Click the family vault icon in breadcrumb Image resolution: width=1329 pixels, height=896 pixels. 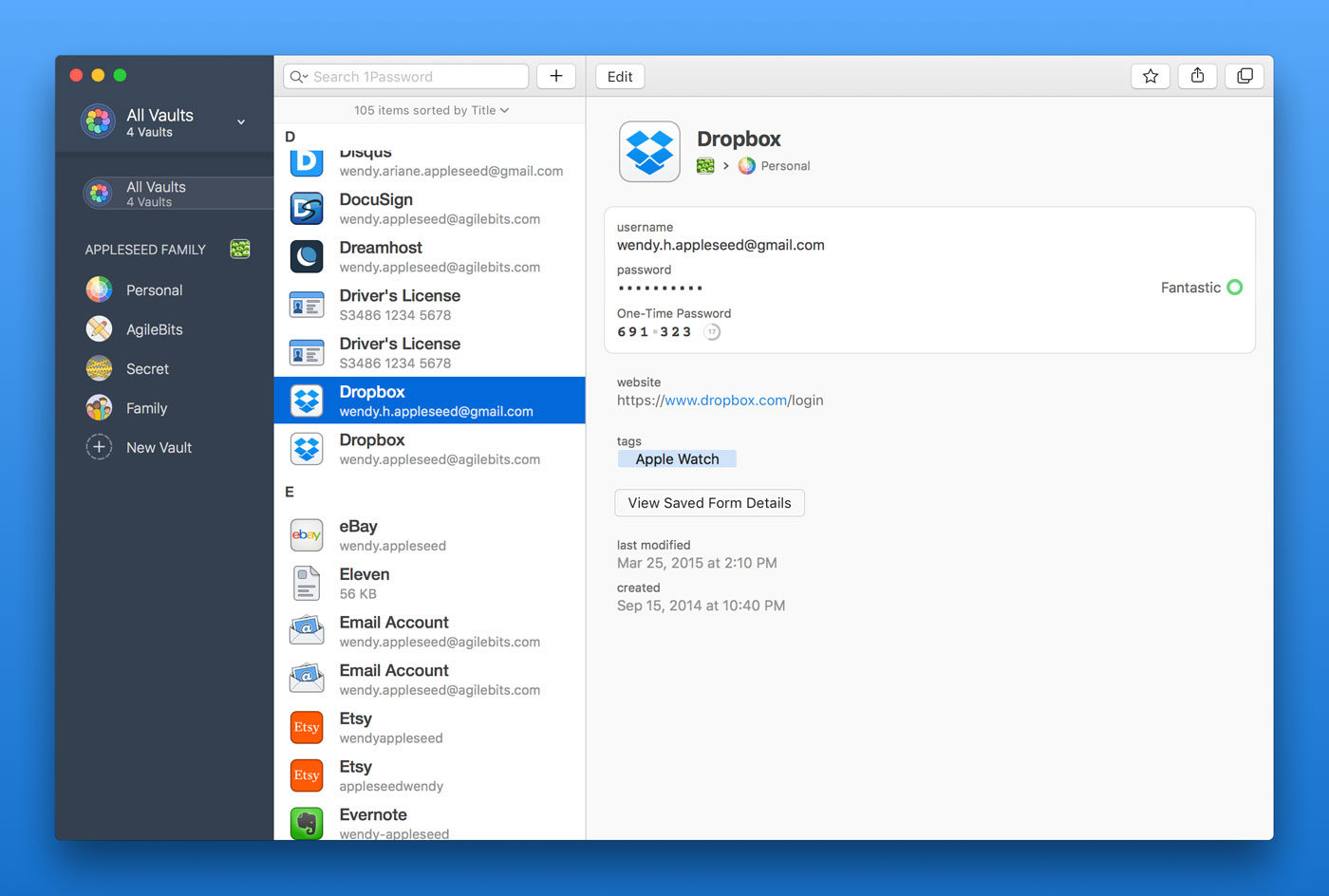(x=705, y=166)
